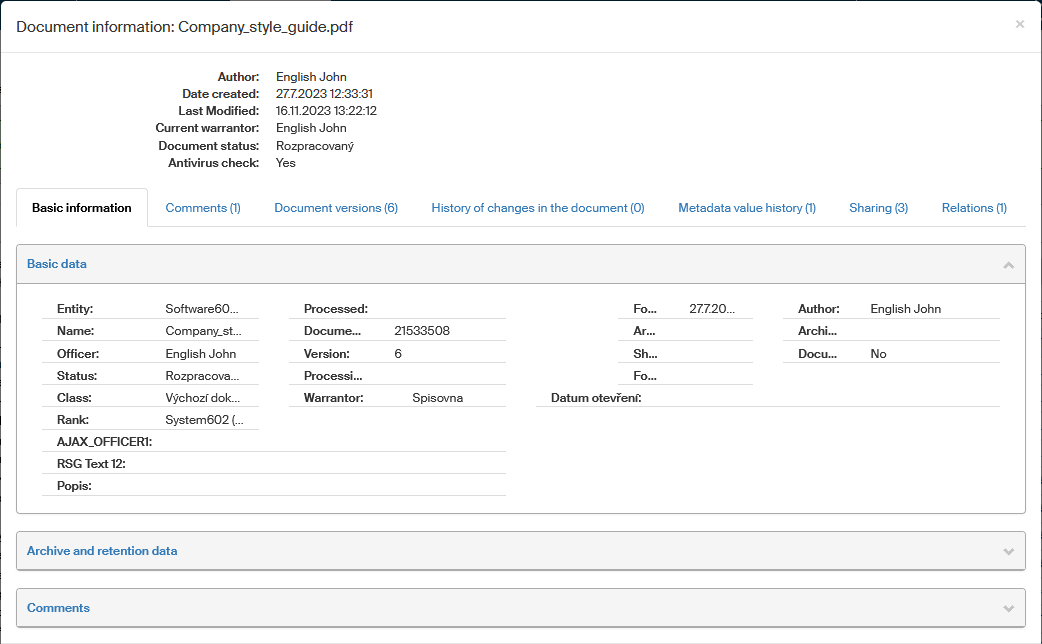Click the Entity value Software60...
This screenshot has width=1042, height=644.
pos(202,309)
